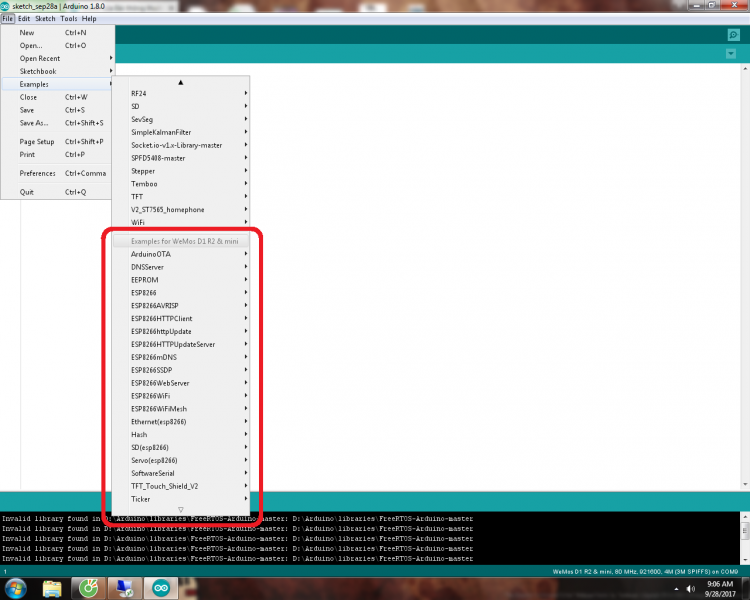Viewport: 750px width, 600px height.
Task: Open ESP8266WiFiMesh examples
Action: (181, 409)
